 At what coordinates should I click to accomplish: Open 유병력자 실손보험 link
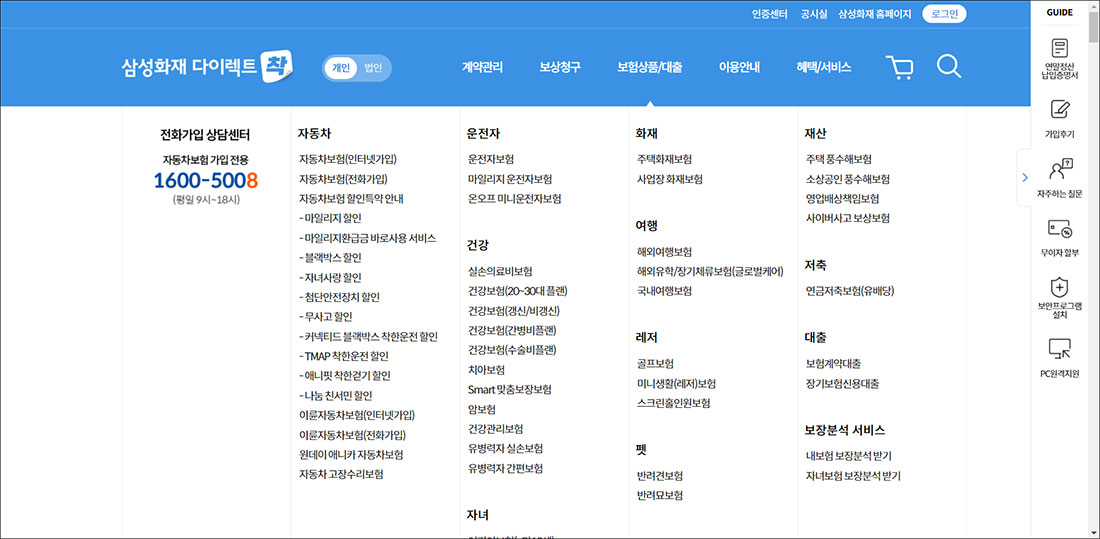click(x=505, y=448)
